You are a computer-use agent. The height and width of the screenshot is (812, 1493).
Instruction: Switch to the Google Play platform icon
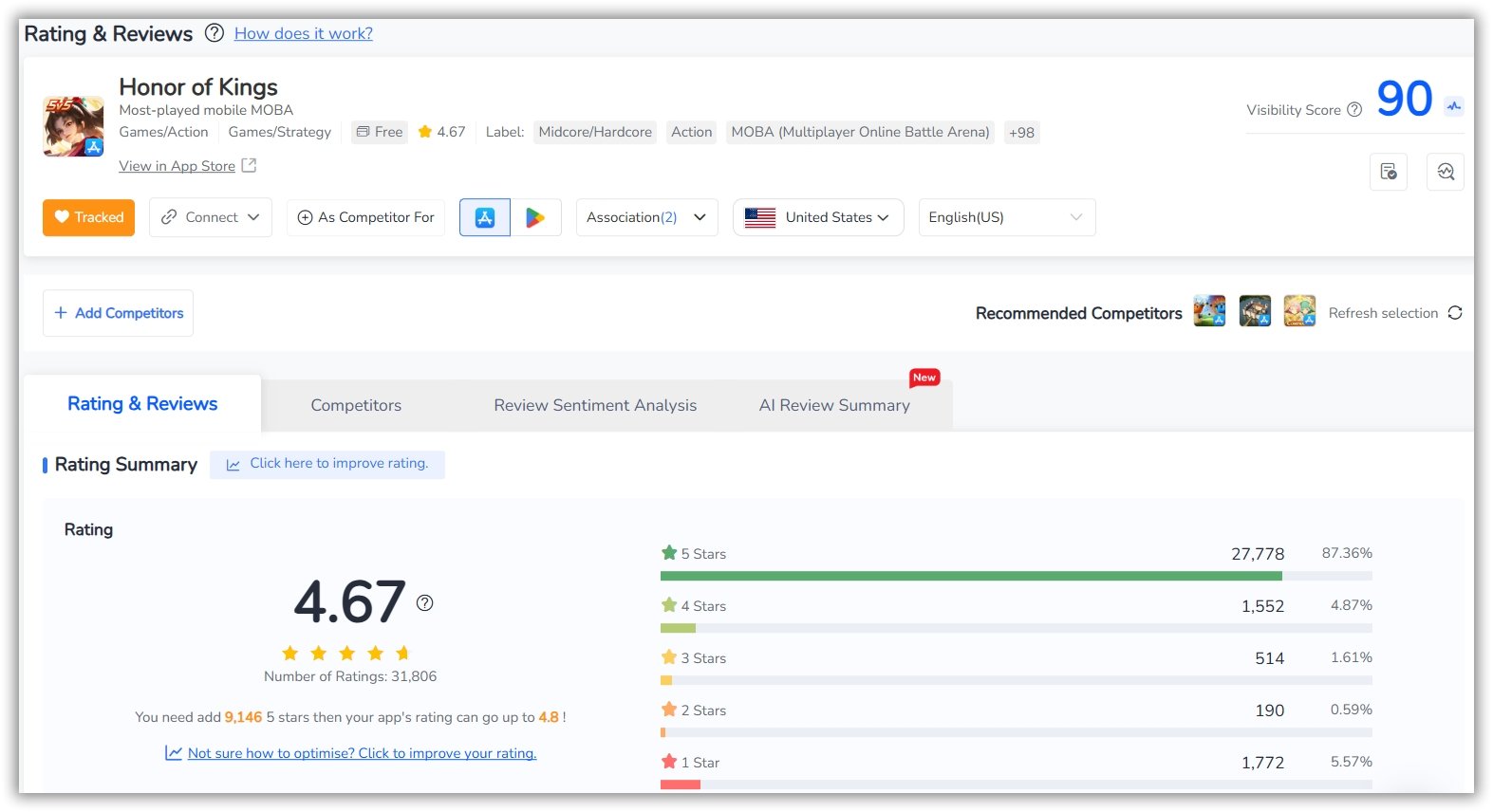click(536, 217)
